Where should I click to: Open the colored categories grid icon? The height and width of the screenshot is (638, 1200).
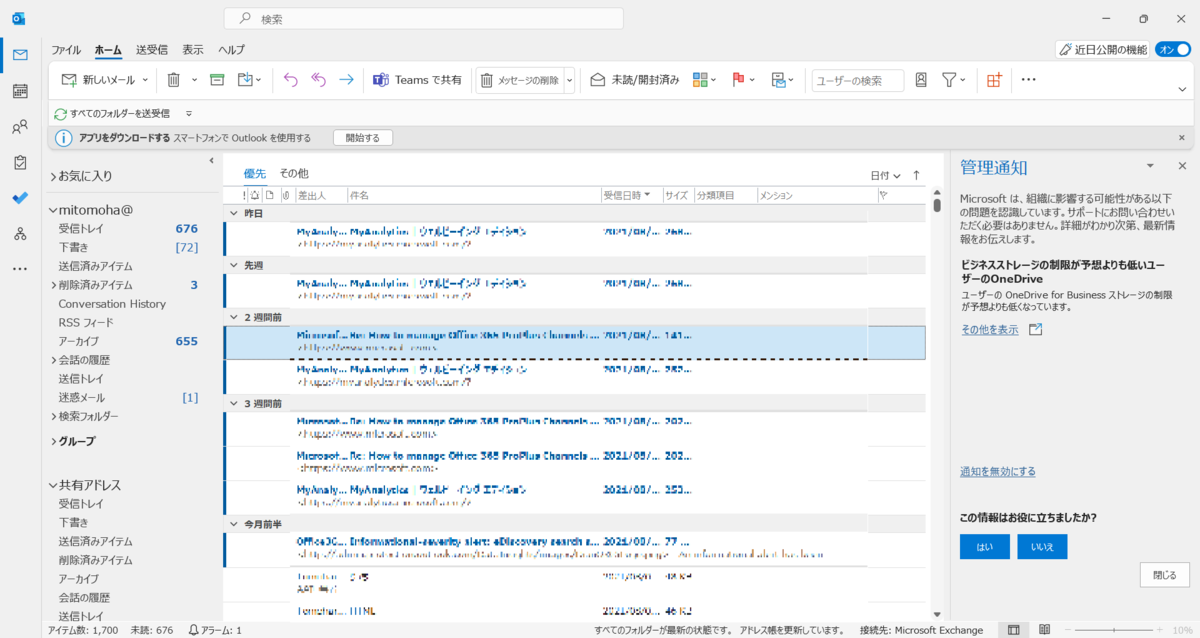click(x=700, y=80)
